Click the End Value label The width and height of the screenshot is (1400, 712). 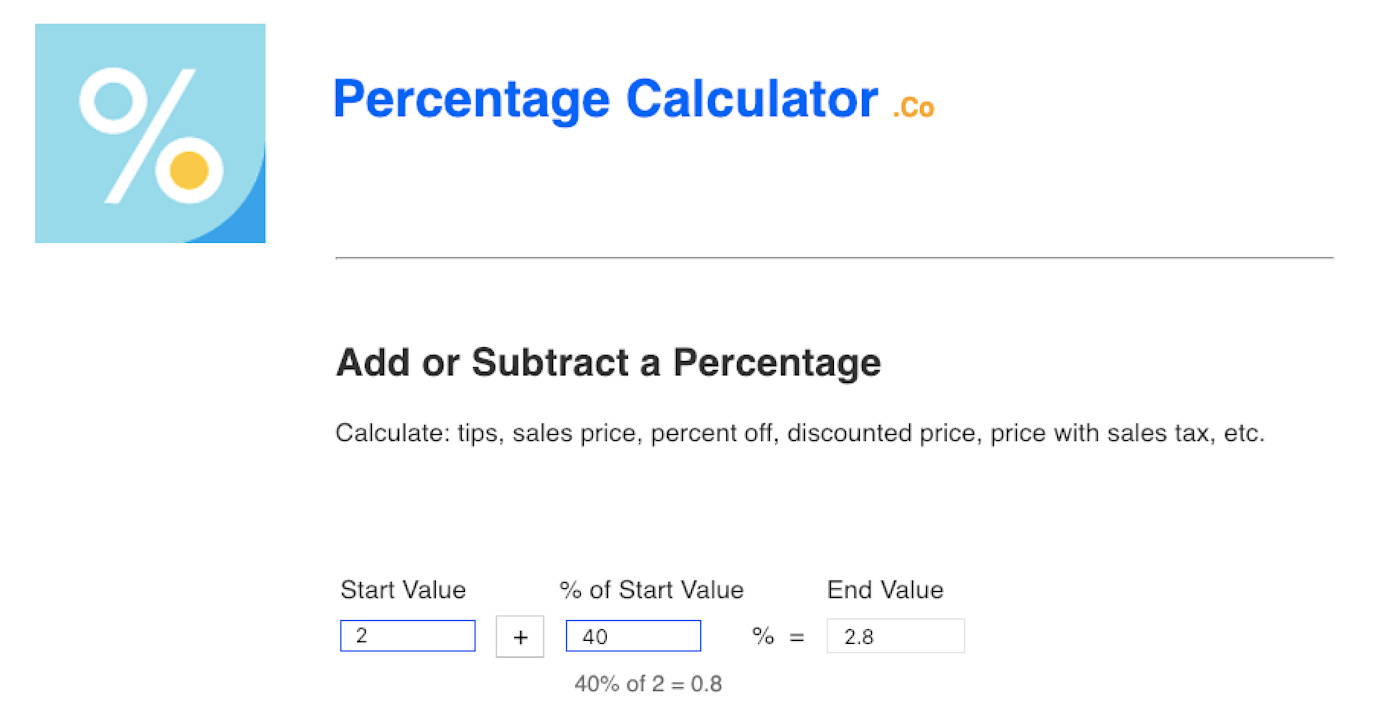(x=885, y=590)
